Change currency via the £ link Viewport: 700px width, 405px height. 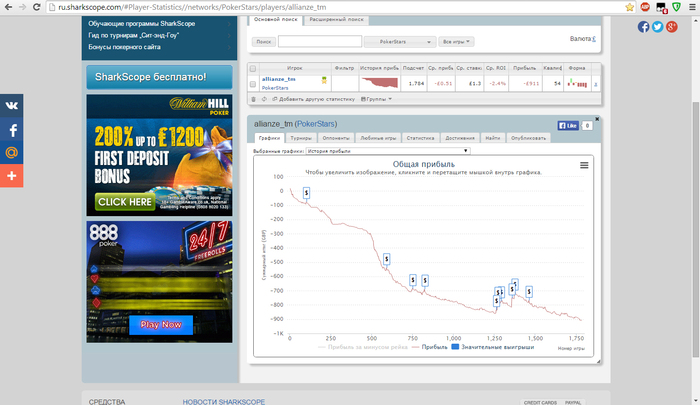[594, 39]
